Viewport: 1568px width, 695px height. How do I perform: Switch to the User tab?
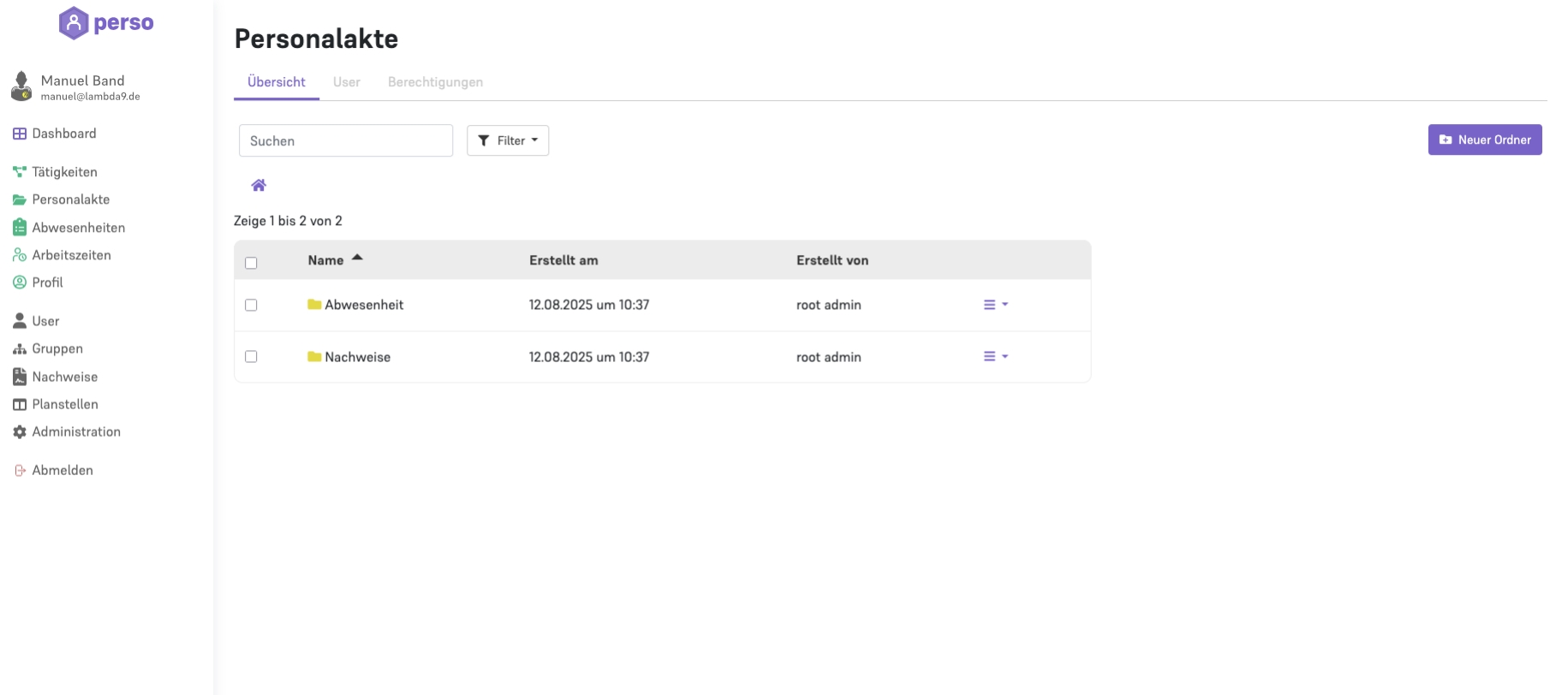(x=347, y=82)
